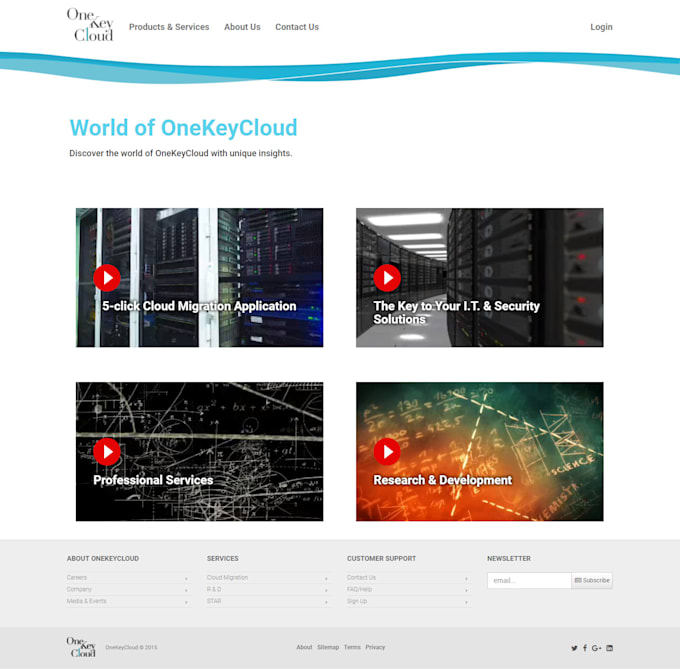680x669 pixels.
Task: Play the 5-click Cloud Migration Application video
Action: tap(107, 278)
